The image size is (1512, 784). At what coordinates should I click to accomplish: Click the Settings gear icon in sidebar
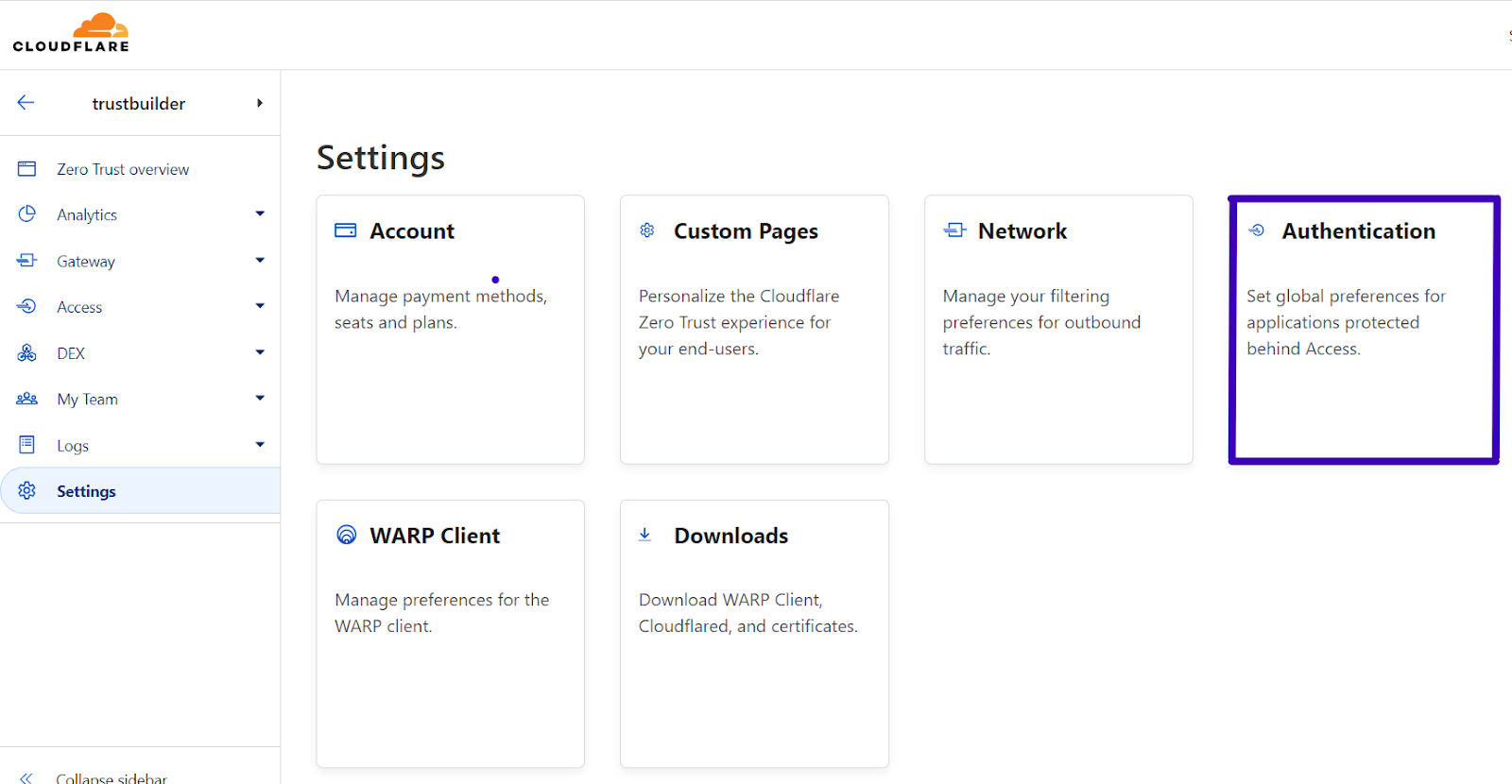click(x=26, y=490)
